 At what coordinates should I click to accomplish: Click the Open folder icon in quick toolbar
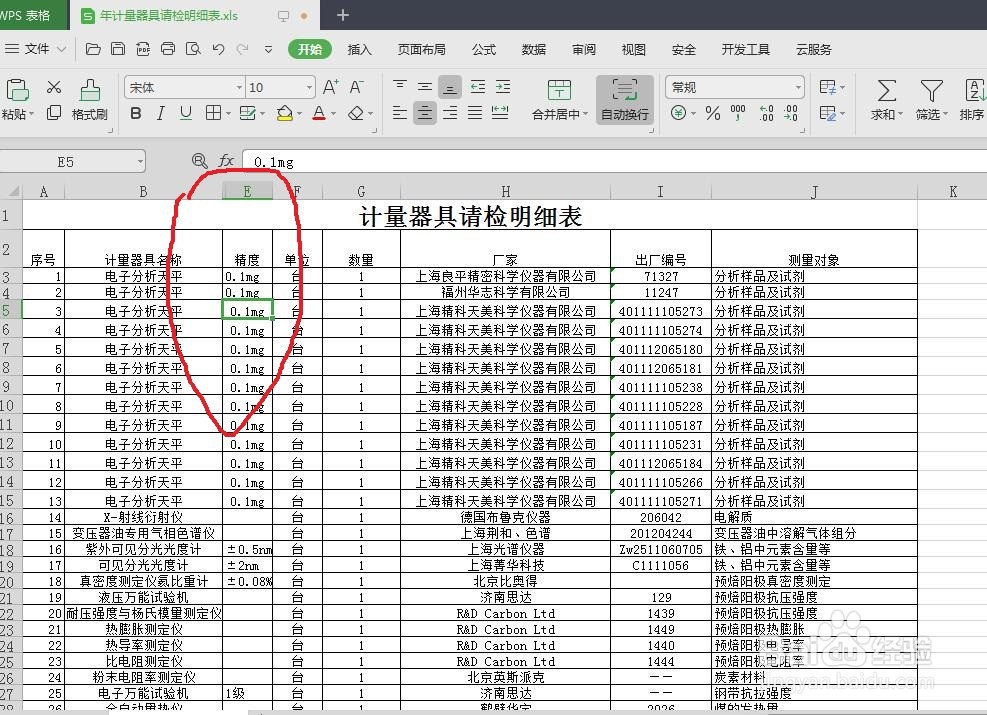click(93, 49)
